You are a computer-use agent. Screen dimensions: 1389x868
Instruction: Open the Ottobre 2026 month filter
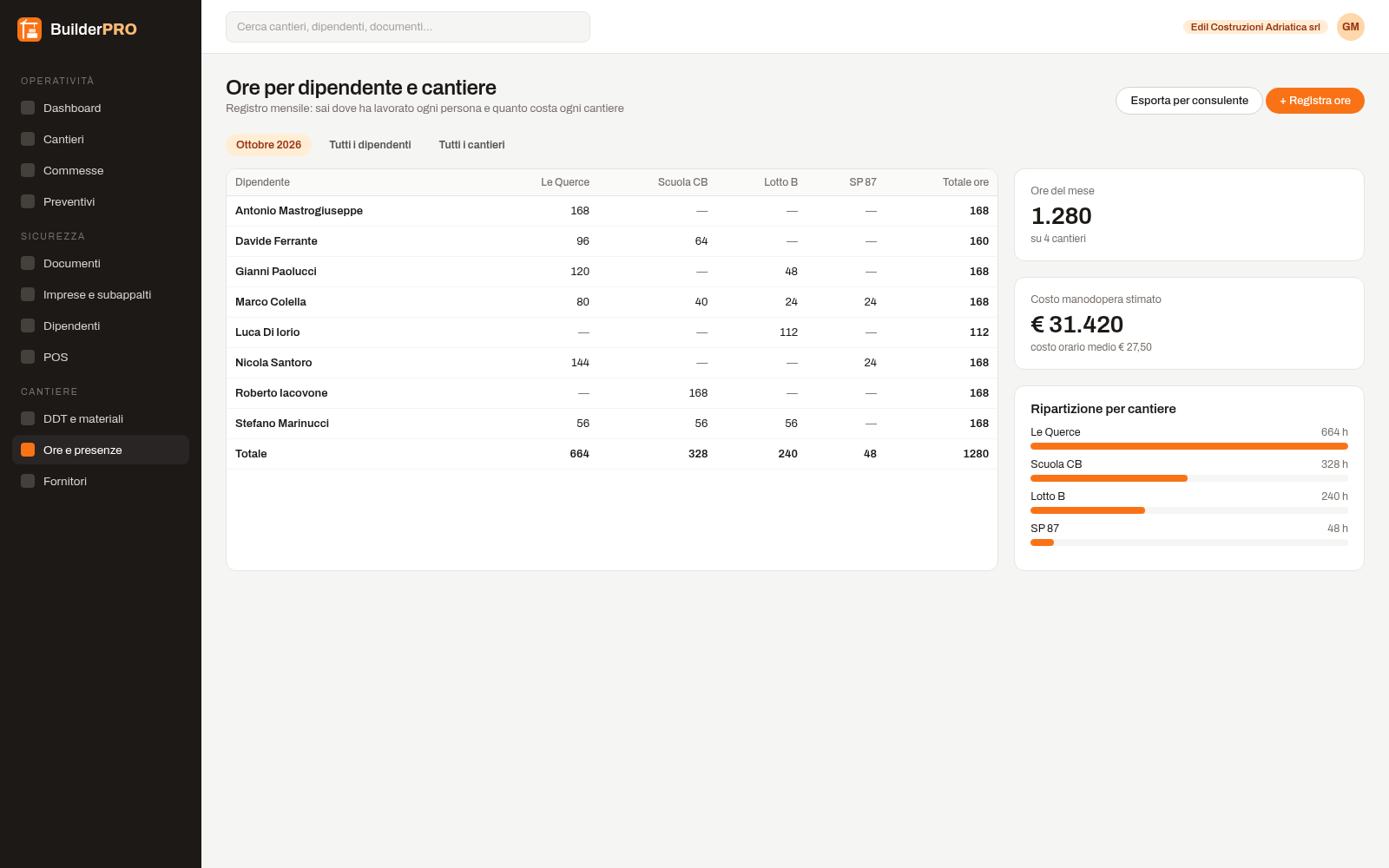point(268,145)
